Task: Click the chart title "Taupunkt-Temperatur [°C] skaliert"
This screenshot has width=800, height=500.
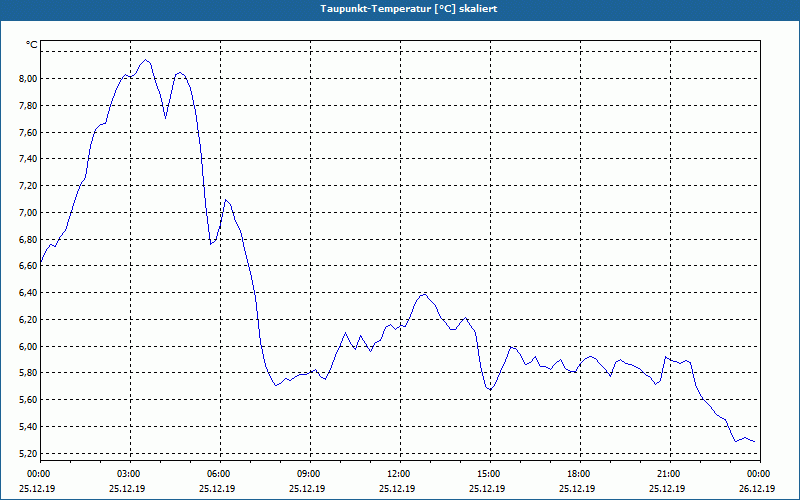Action: (409, 9)
